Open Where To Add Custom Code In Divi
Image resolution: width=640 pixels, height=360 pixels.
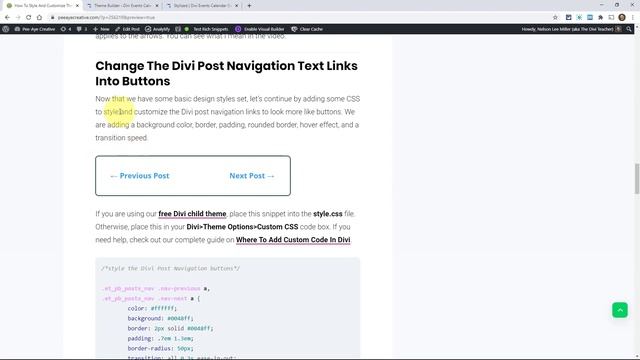point(293,240)
